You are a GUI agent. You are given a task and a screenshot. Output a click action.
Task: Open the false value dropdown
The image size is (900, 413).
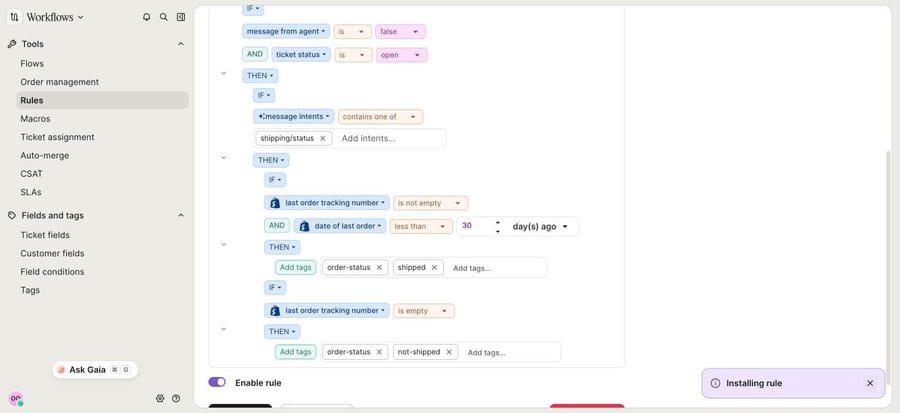[400, 32]
